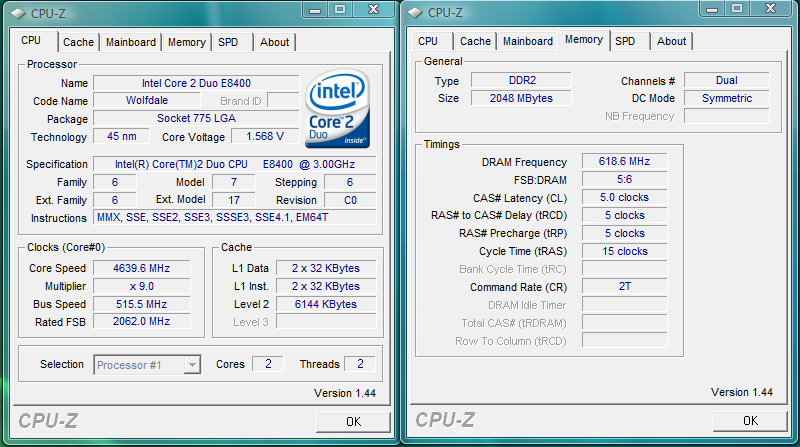Maximize the right CPU-Z window
The image size is (800, 447).
pyautogui.click(x=737, y=9)
